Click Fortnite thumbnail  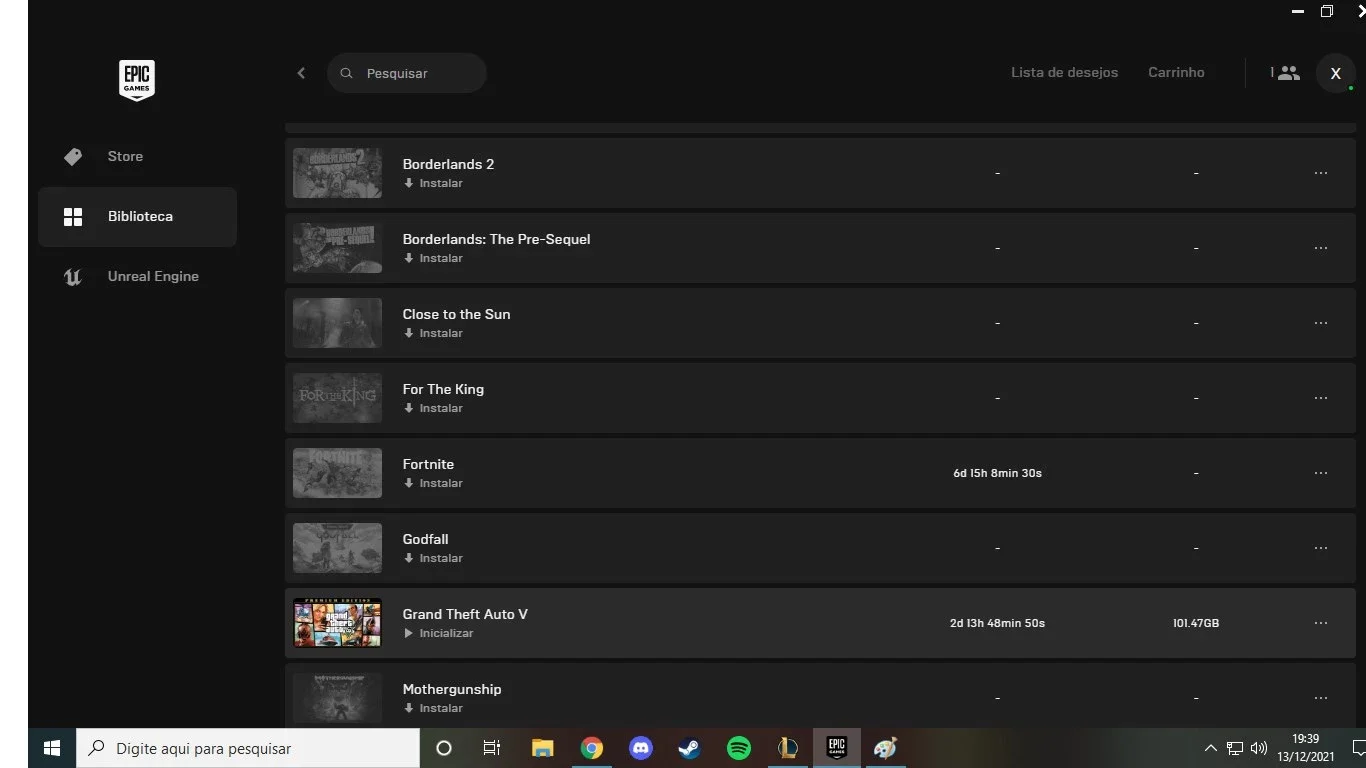337,473
